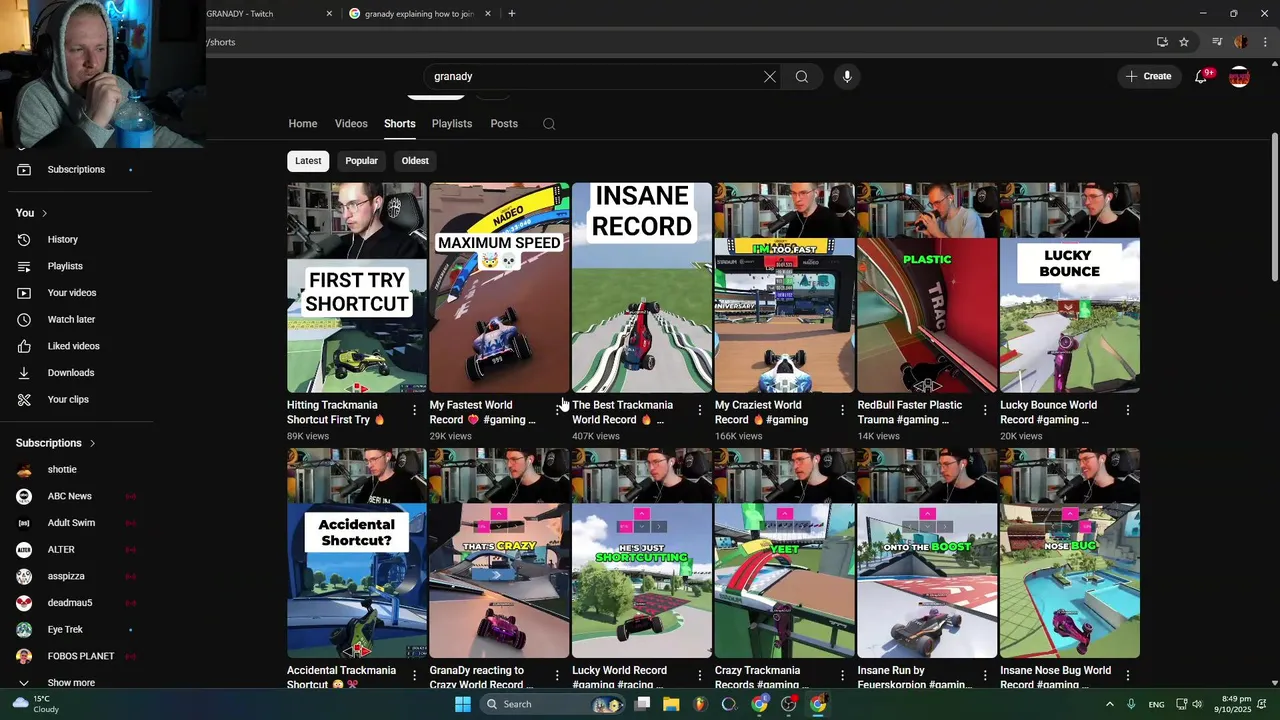
Task: Select the Latest filter chip
Action: pyautogui.click(x=308, y=161)
